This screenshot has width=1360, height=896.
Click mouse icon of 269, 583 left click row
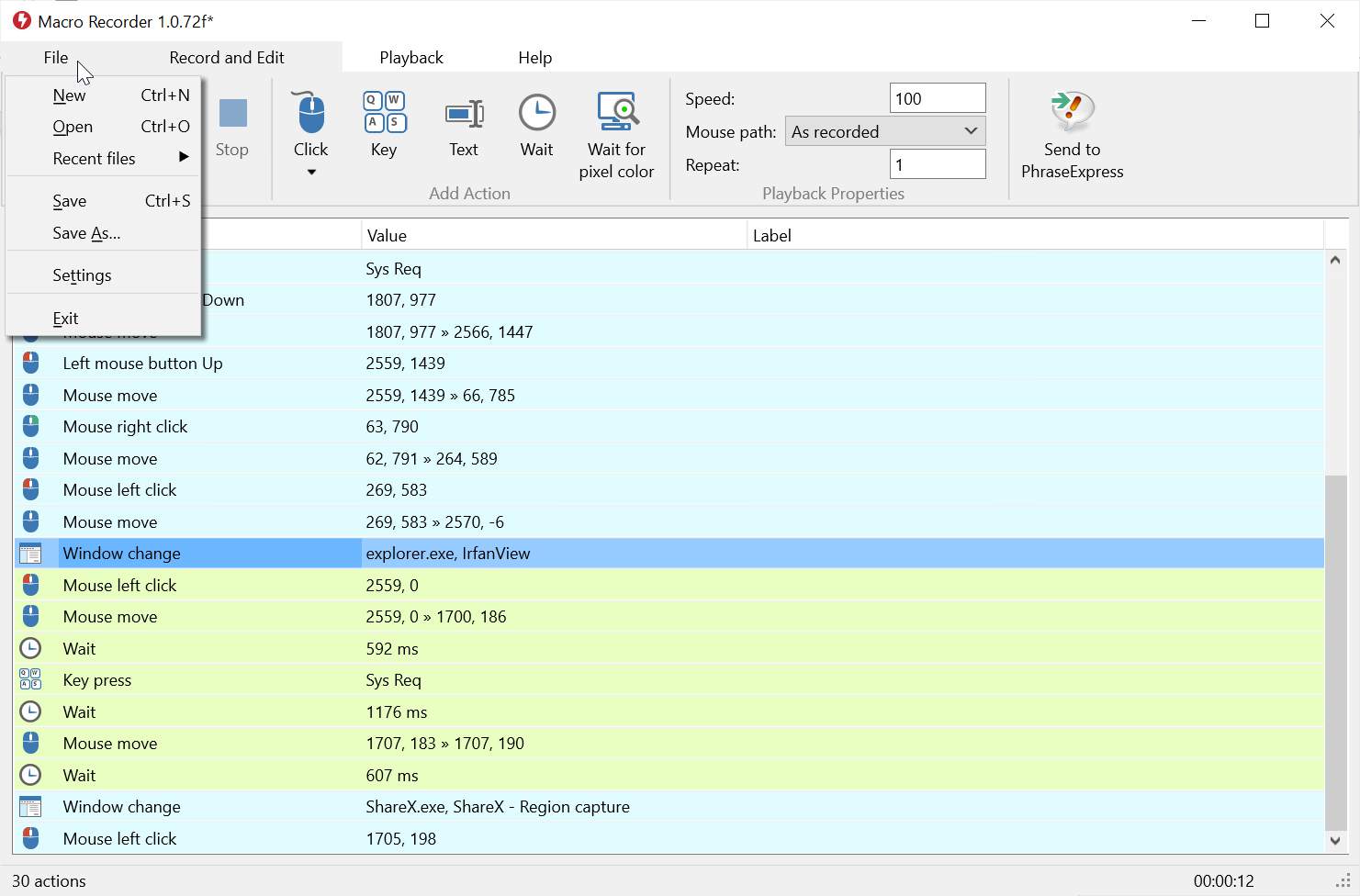30,490
